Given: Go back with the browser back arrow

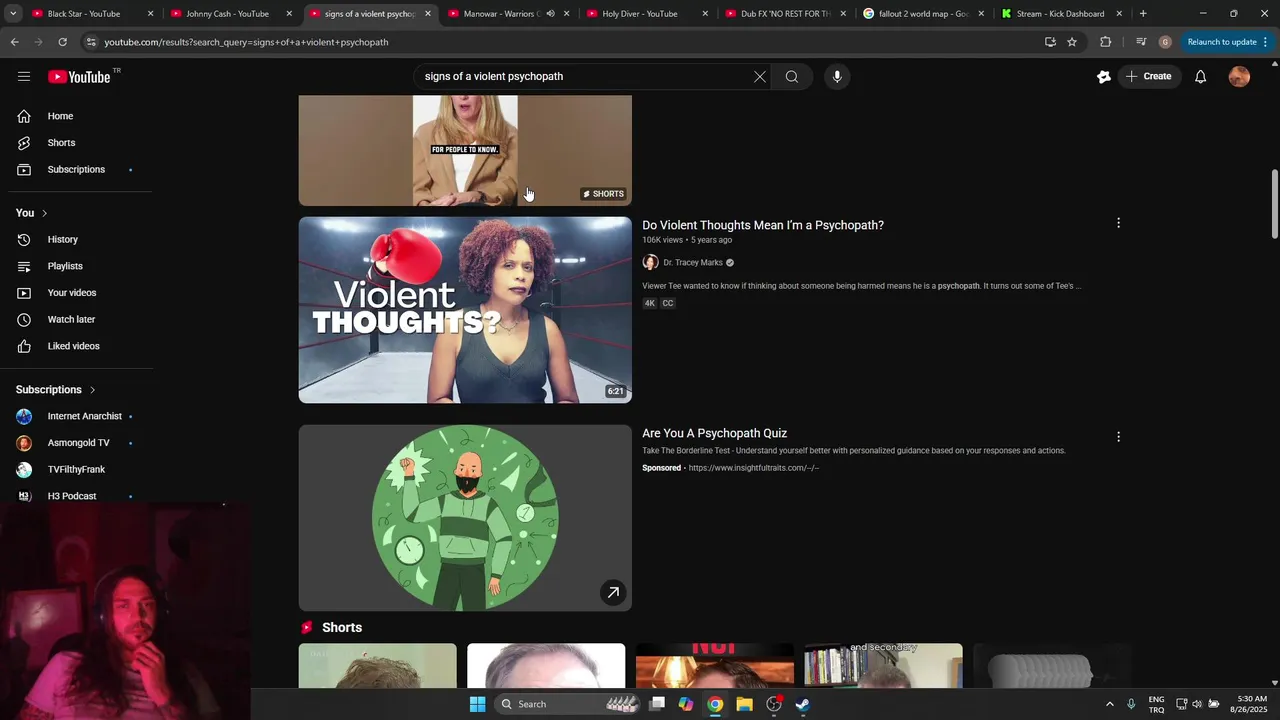Looking at the screenshot, I should (x=15, y=42).
